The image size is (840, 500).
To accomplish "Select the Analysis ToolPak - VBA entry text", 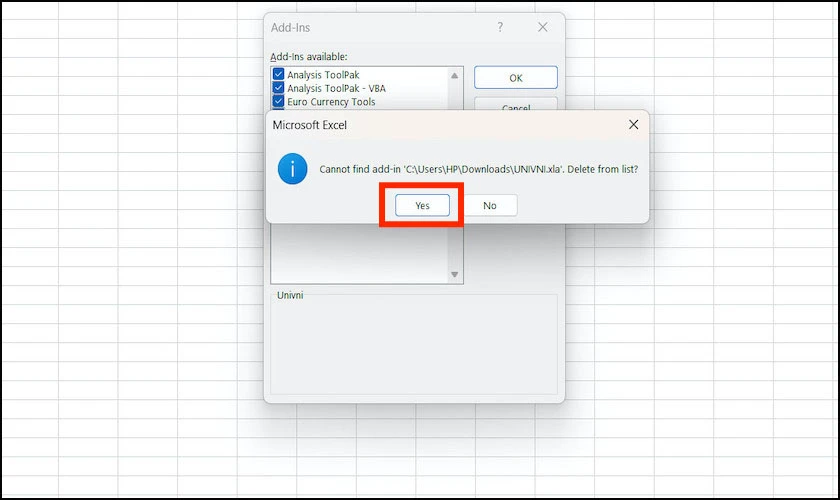I will click(336, 88).
